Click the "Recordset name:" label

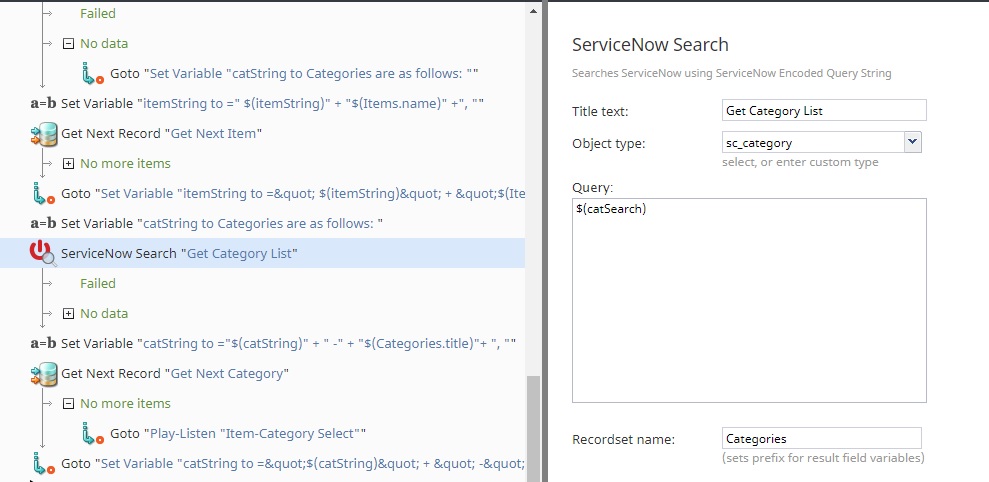point(623,439)
